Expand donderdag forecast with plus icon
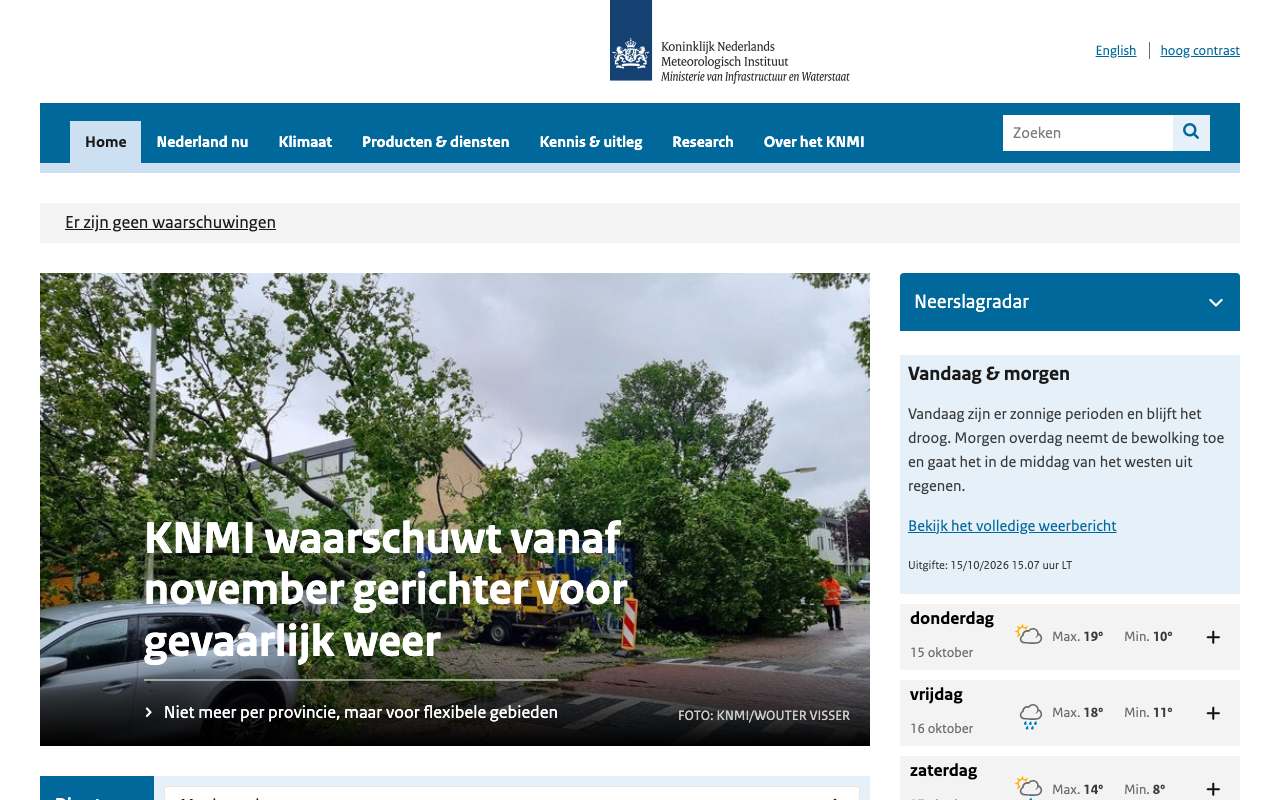Screen dimensions: 1280x800 pos(1213,637)
